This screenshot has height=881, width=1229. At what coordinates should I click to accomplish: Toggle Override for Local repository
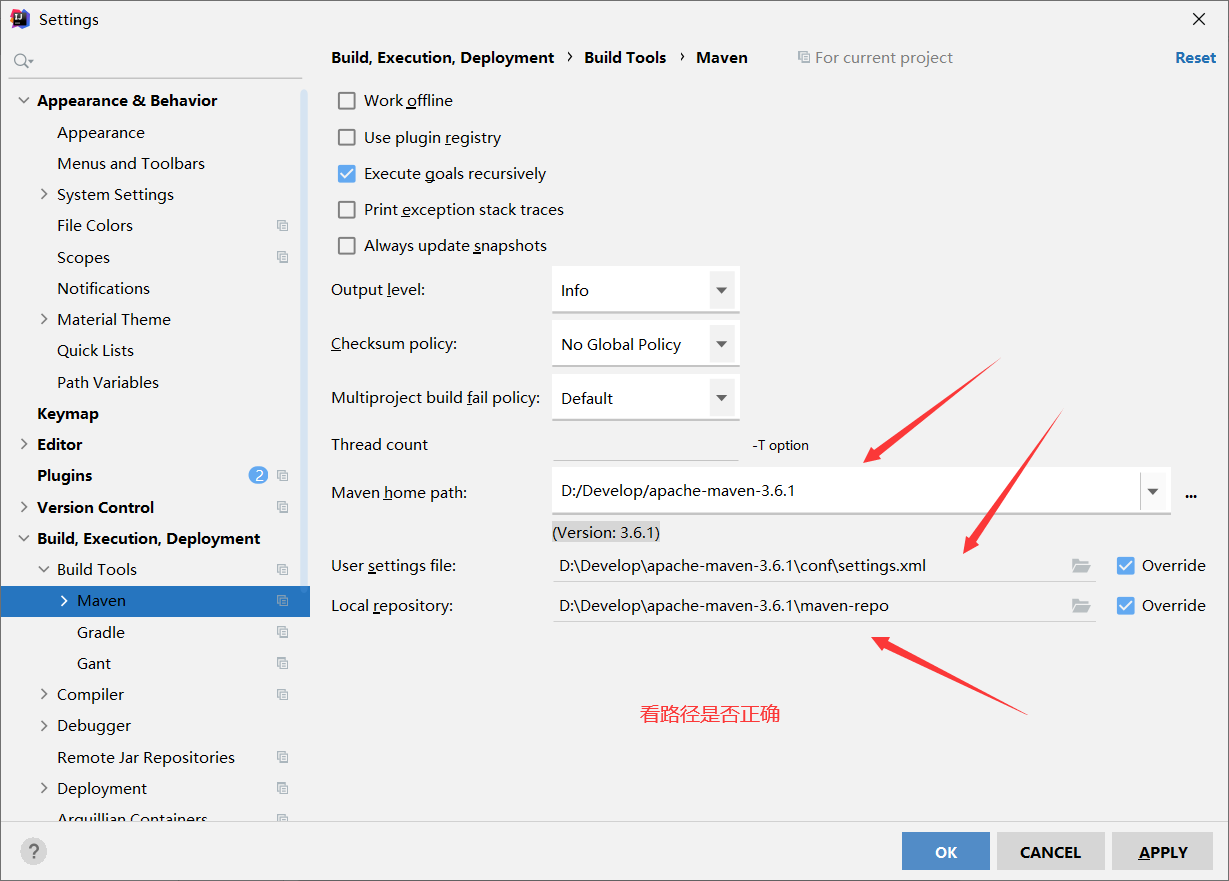[x=1126, y=606]
